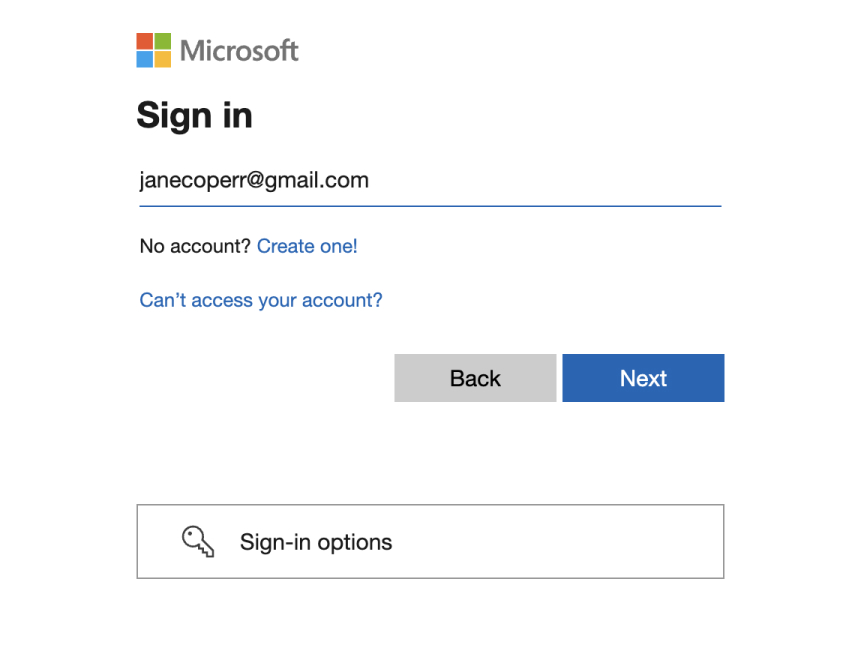This screenshot has height=664, width=862.
Task: Click the key graphic beside the options label
Action: [198, 541]
